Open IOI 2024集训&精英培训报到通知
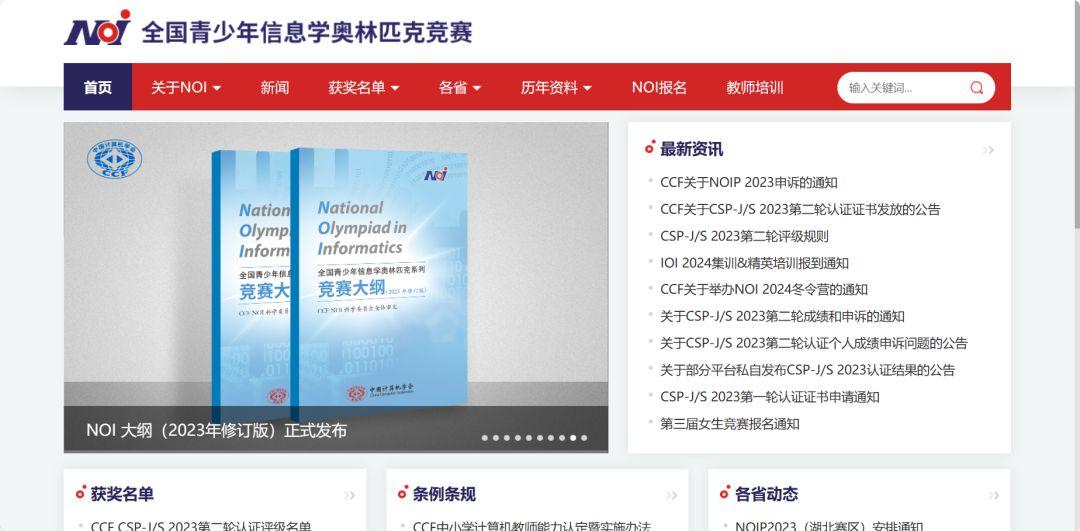The image size is (1080, 531). tap(754, 263)
